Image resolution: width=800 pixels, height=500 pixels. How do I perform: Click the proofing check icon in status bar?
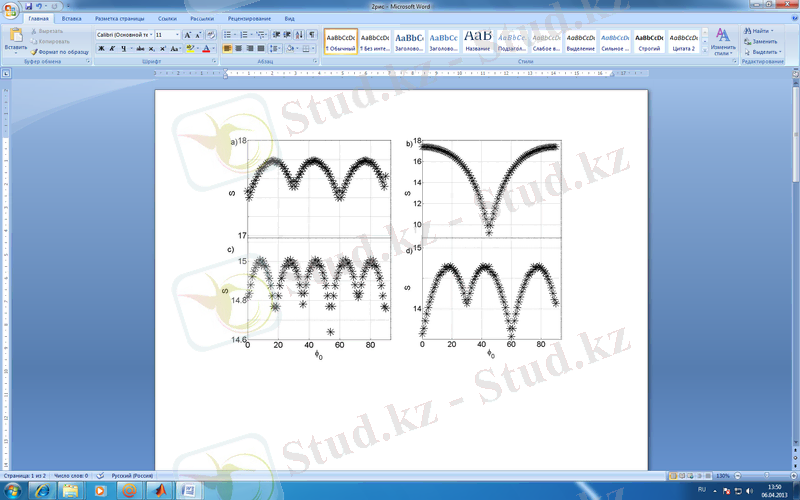click(x=100, y=476)
